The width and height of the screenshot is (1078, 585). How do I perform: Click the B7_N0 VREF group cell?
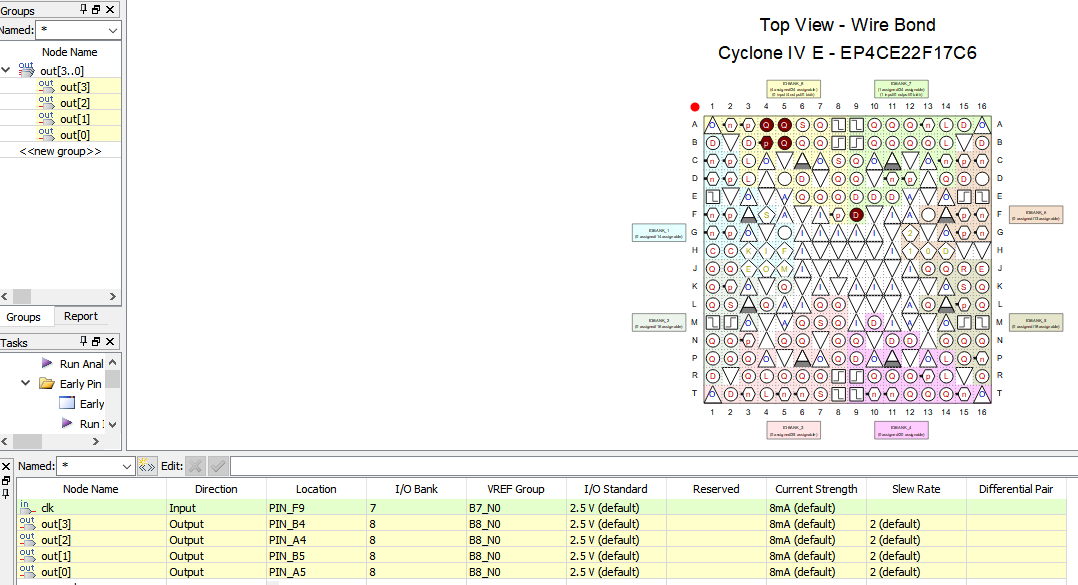[x=516, y=508]
